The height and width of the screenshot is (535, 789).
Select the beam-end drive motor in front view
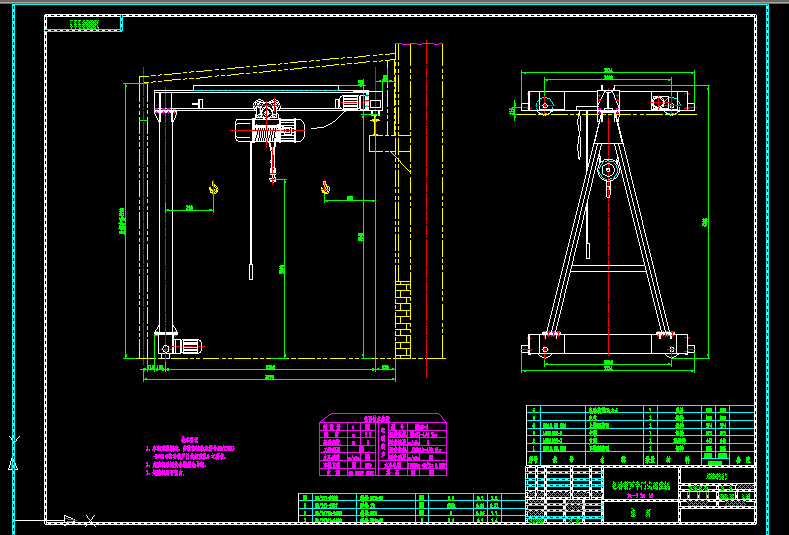pyautogui.click(x=353, y=102)
